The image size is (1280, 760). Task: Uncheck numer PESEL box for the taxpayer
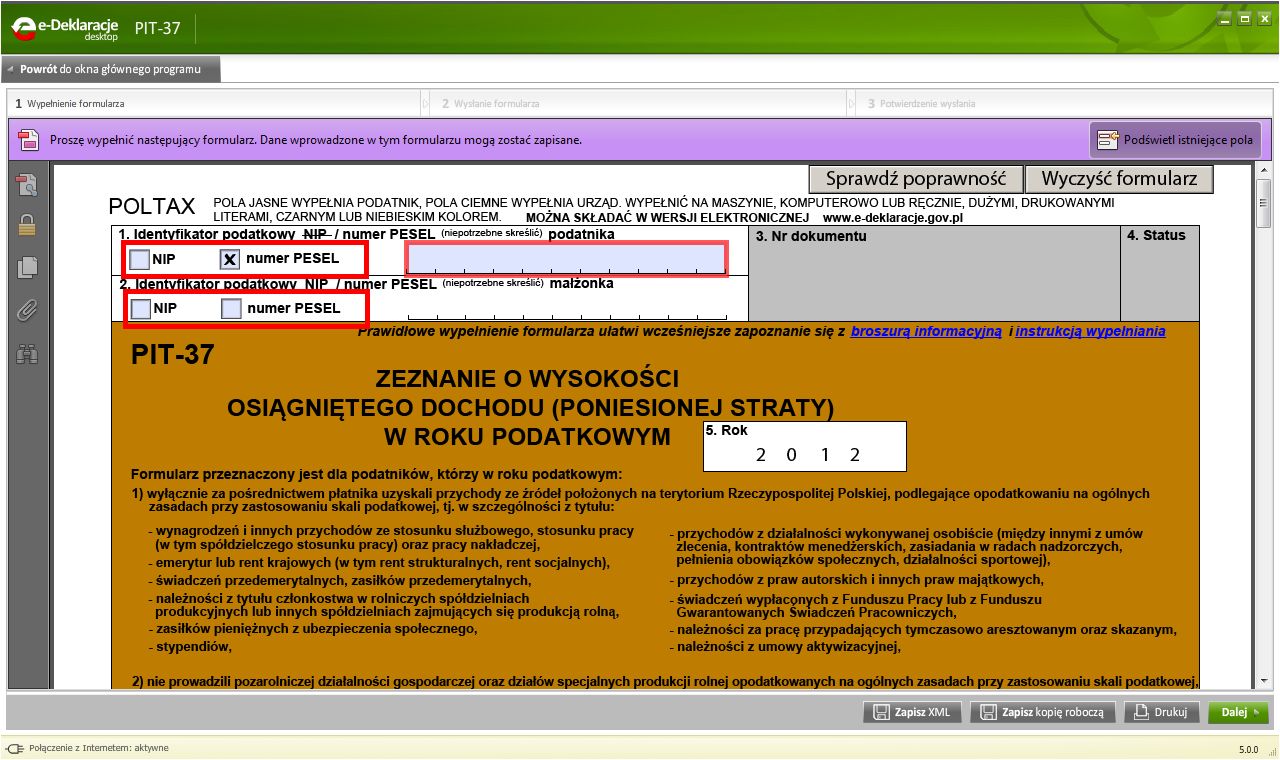230,259
